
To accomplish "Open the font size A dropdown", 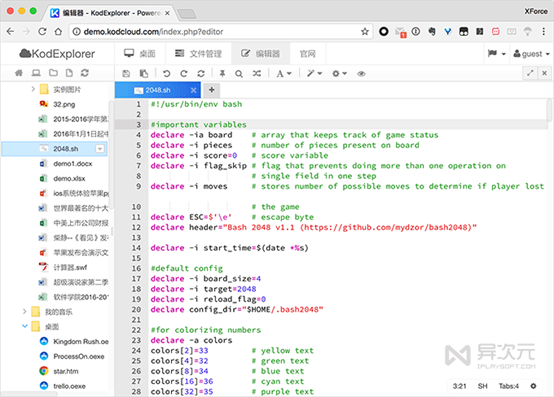I will (284, 73).
